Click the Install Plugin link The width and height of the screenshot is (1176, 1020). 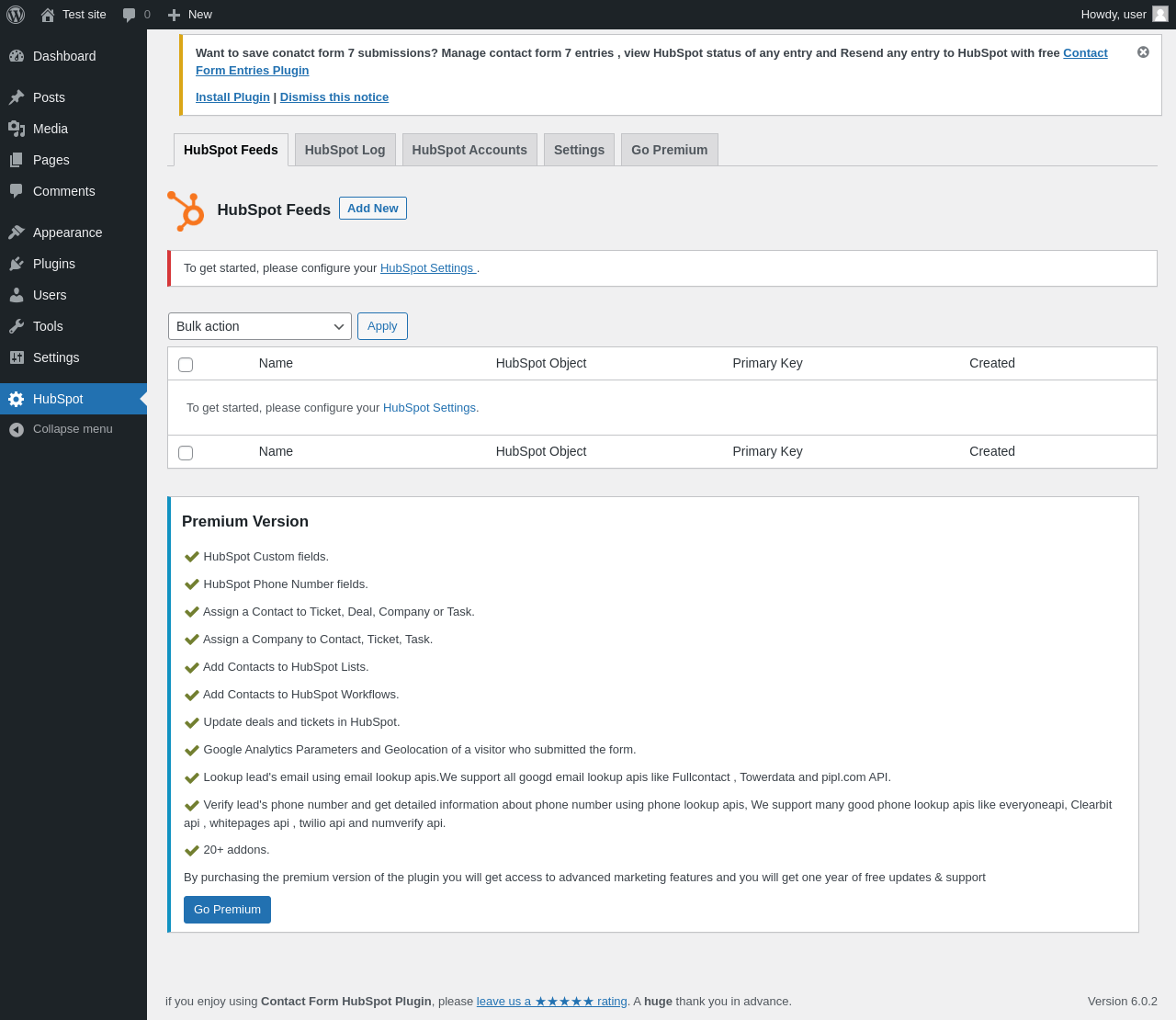pos(232,97)
